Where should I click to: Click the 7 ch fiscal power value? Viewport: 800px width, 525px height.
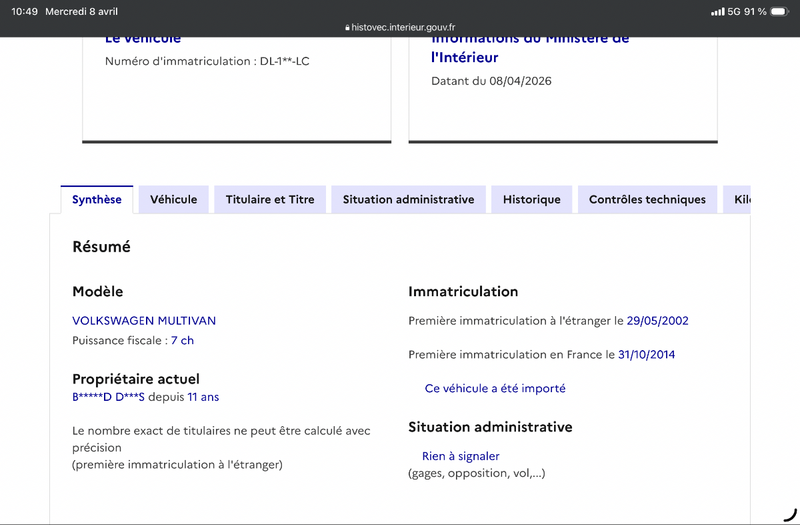tap(182, 340)
